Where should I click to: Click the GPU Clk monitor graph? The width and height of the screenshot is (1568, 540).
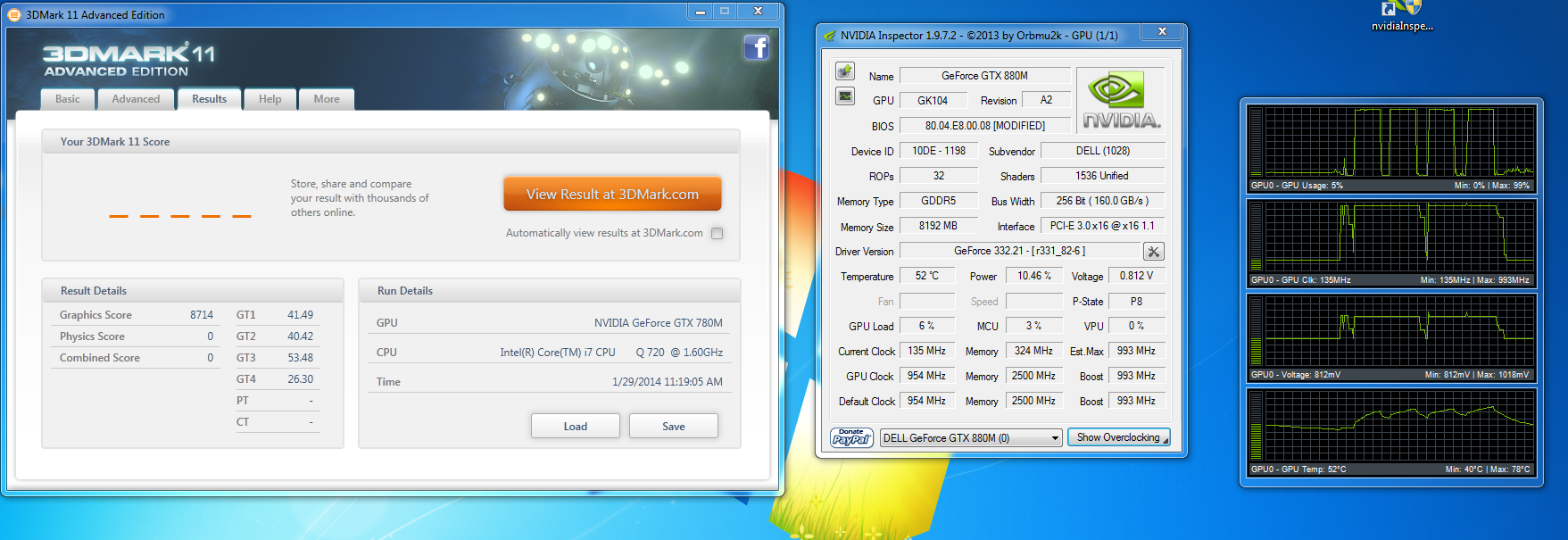[x=1392, y=243]
